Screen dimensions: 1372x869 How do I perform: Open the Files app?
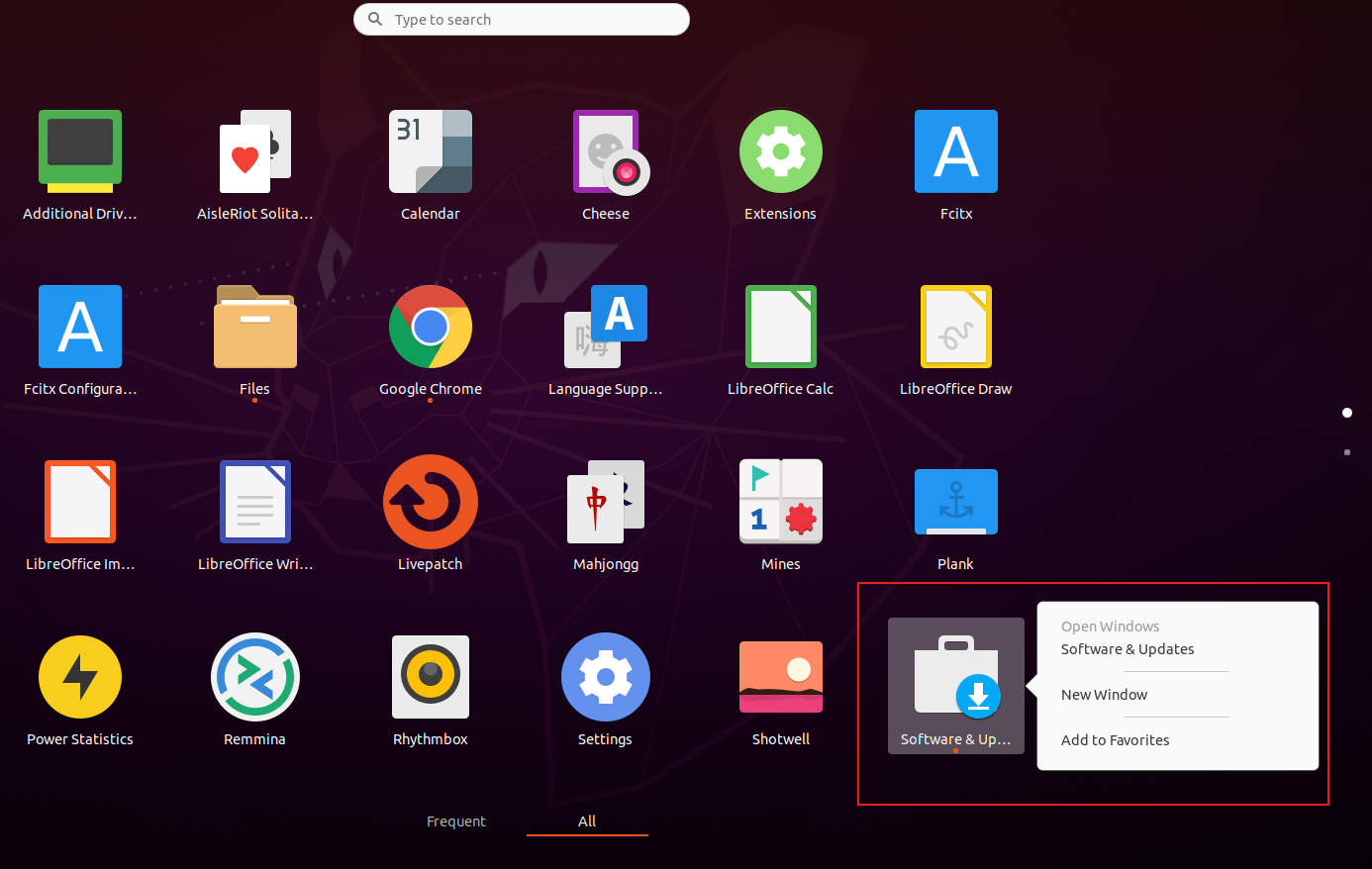[x=255, y=327]
